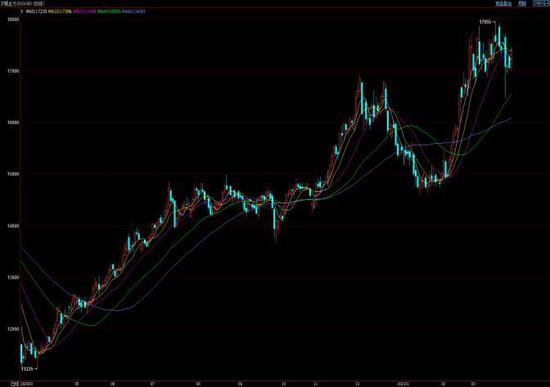
Task: Click the MA5 moving average label
Action: [36, 12]
